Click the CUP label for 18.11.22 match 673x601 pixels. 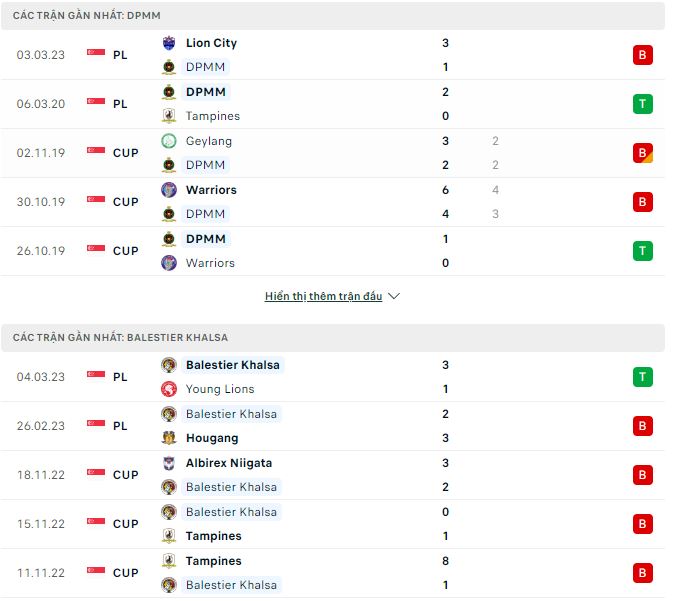[125, 475]
